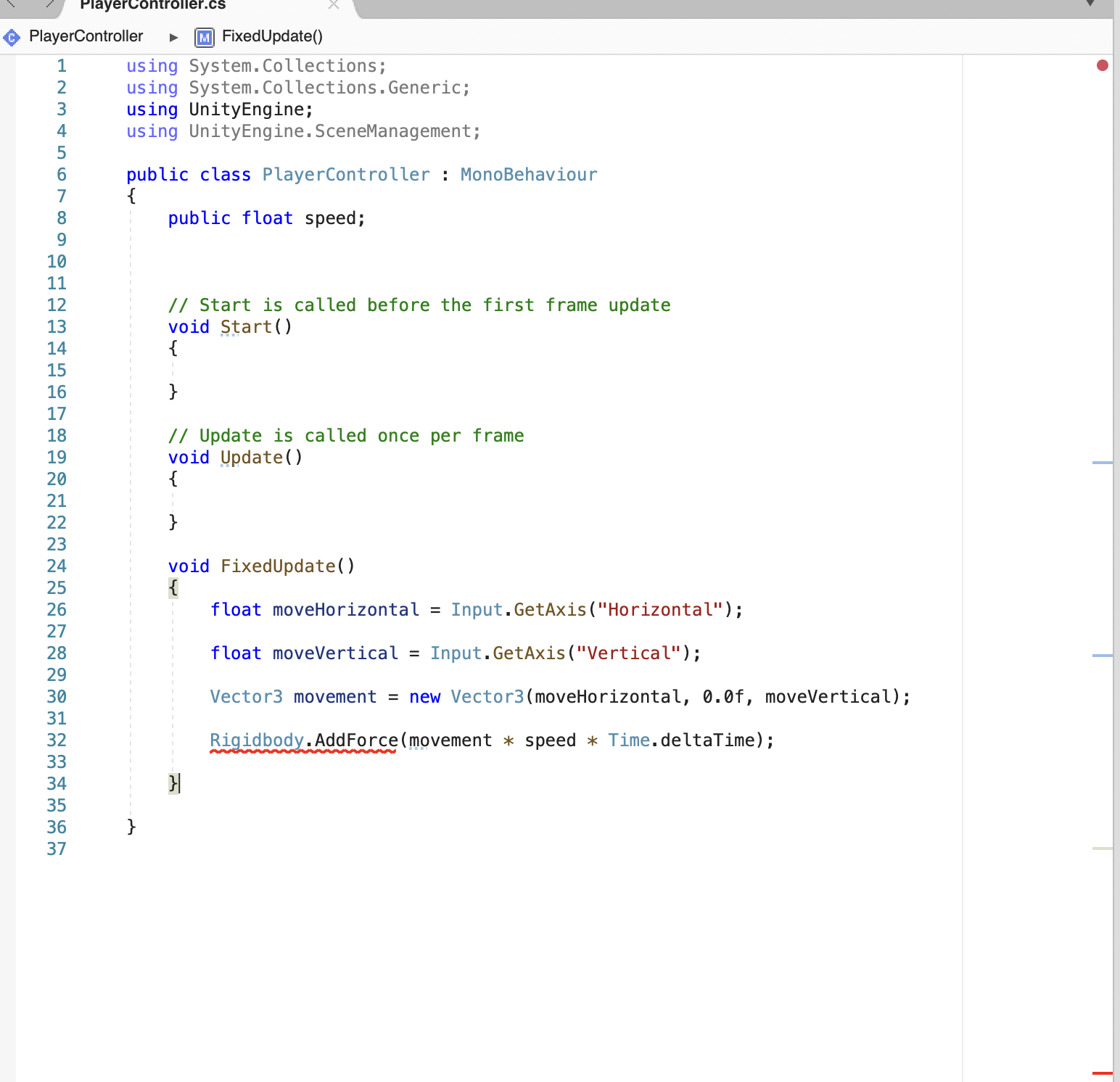Viewport: 1120px width, 1082px height.
Task: Open the PlayerController scope navigation dropdown
Action: [86, 36]
